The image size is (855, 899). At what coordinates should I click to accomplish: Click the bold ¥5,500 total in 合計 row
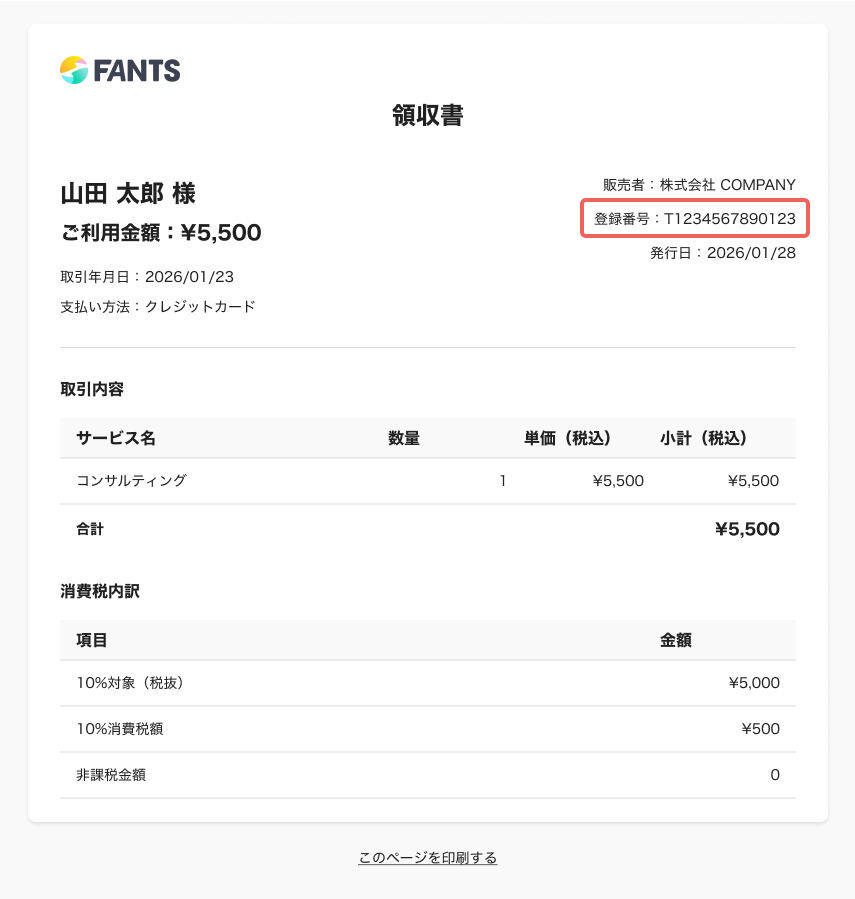tap(747, 529)
